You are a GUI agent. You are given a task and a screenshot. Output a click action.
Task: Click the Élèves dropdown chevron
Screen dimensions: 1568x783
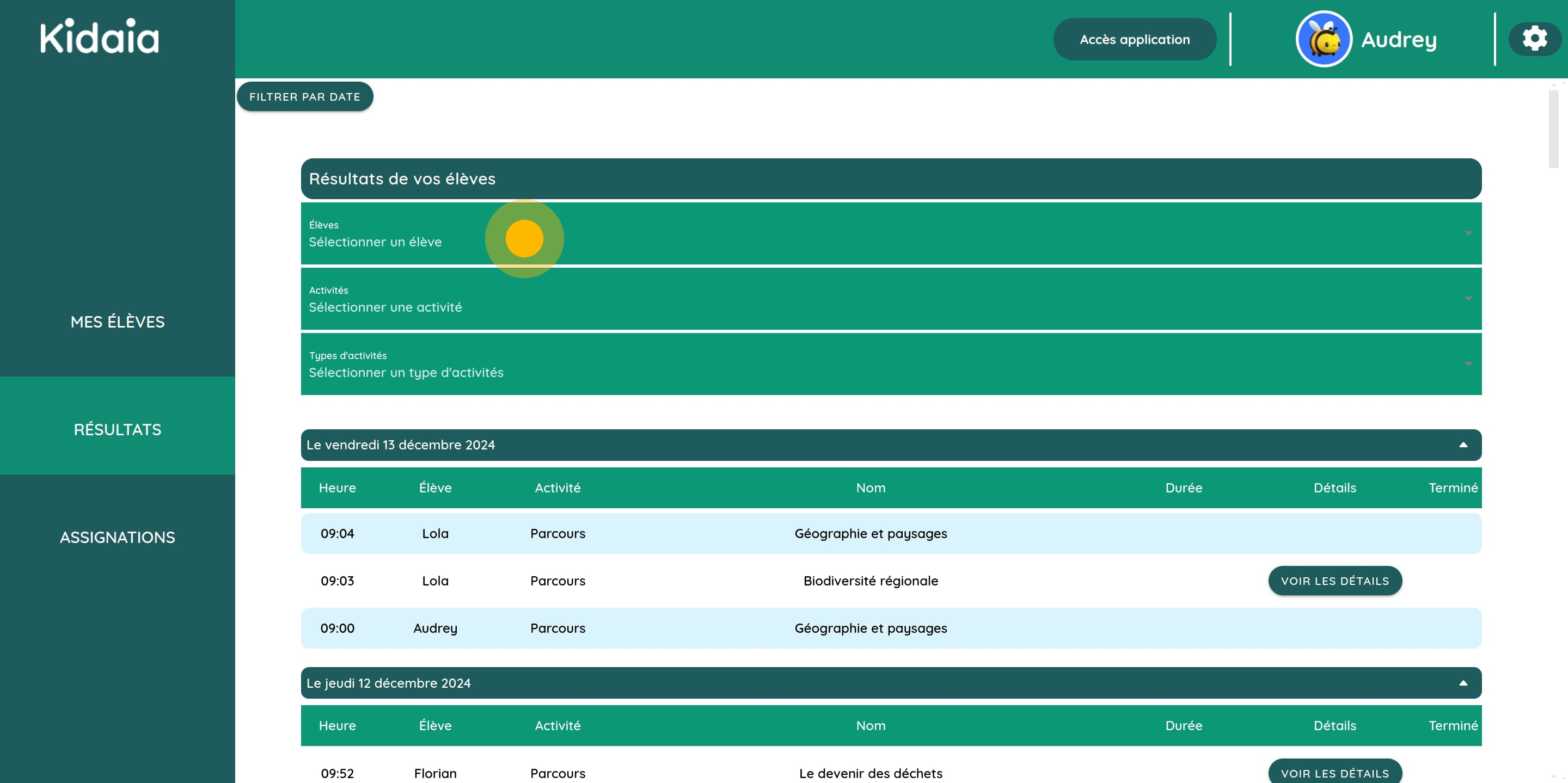coord(1469,233)
